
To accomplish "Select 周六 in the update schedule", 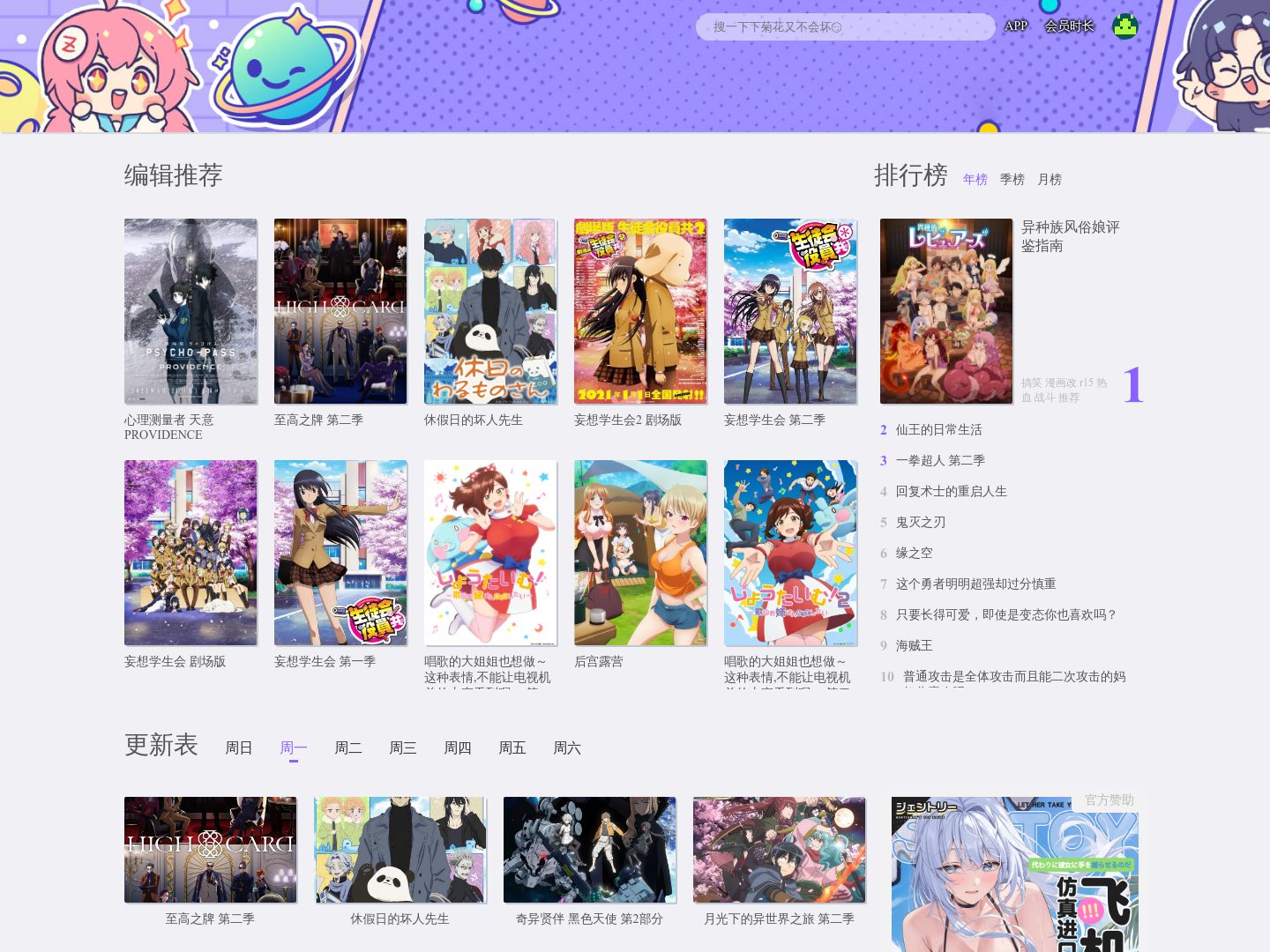I will (x=567, y=747).
